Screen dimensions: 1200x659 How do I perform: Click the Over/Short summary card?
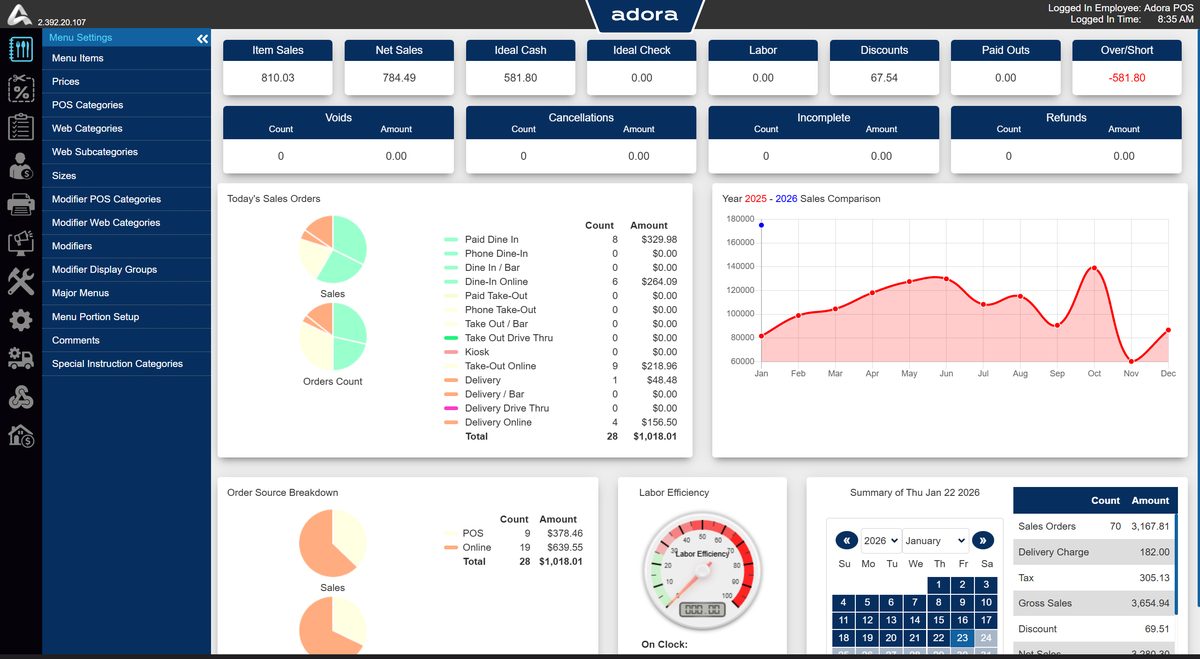pos(1127,67)
